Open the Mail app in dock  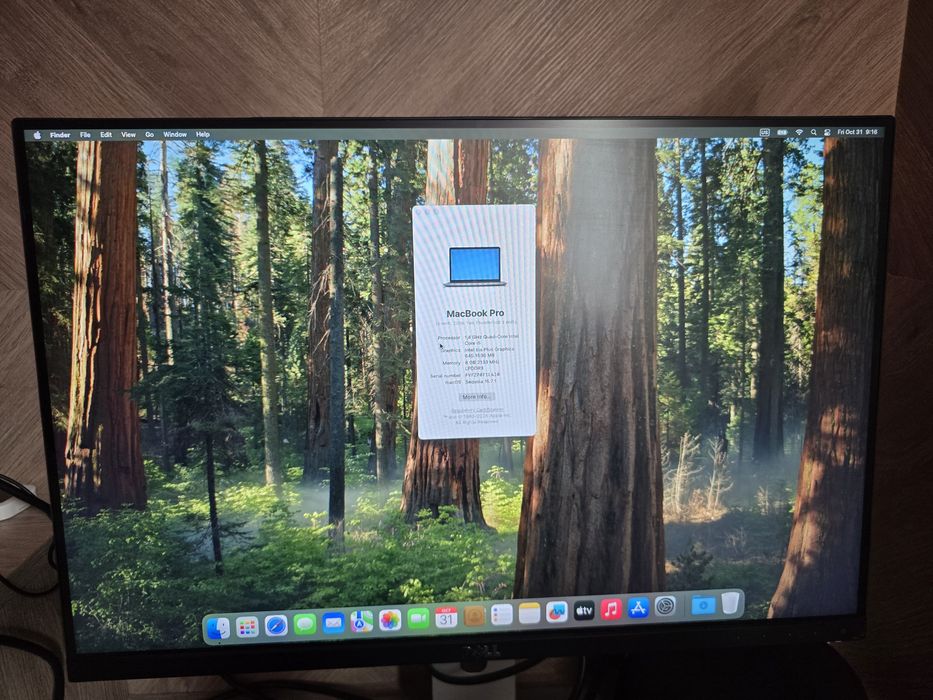coord(333,623)
